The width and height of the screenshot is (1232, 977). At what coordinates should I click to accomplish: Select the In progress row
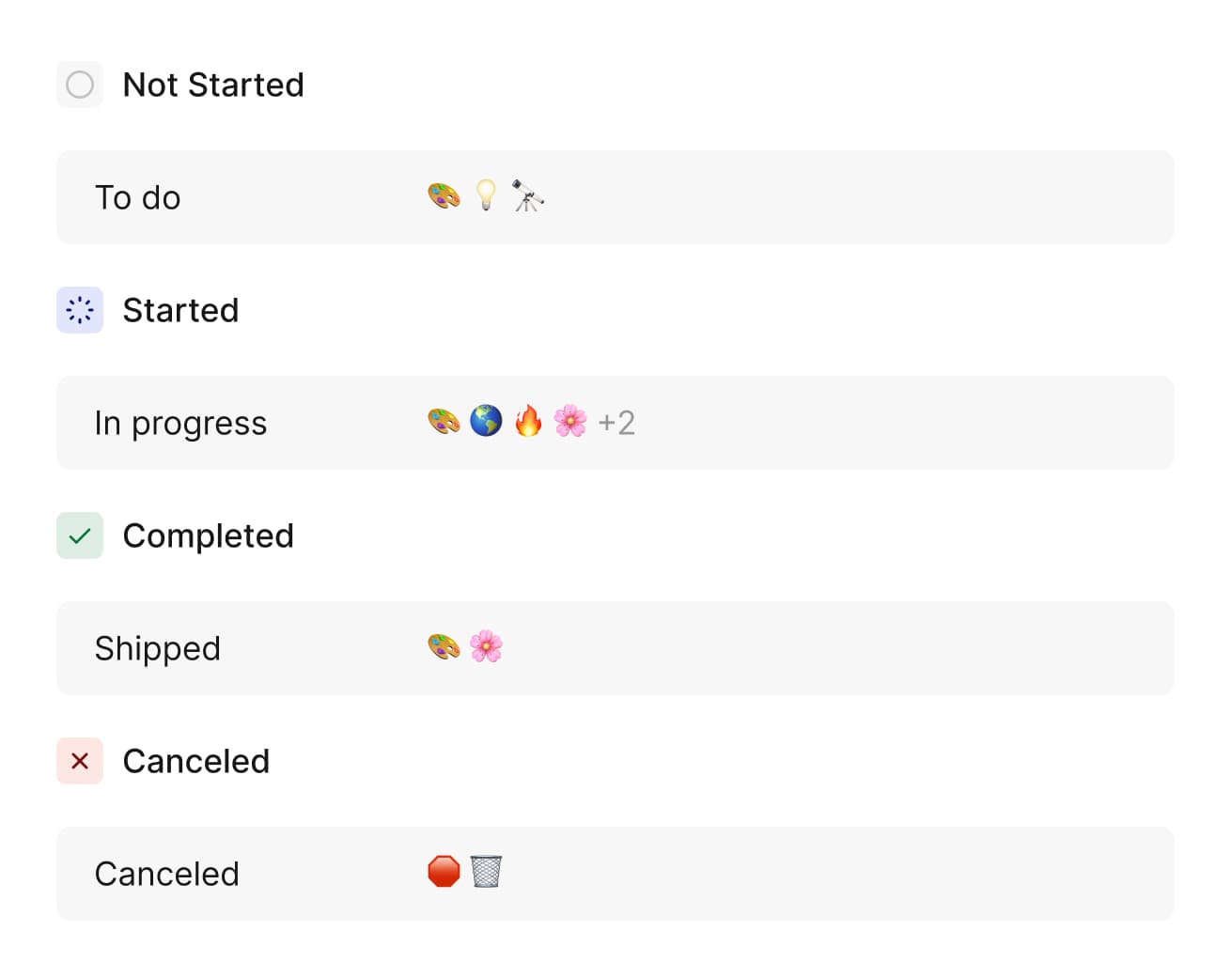point(180,423)
